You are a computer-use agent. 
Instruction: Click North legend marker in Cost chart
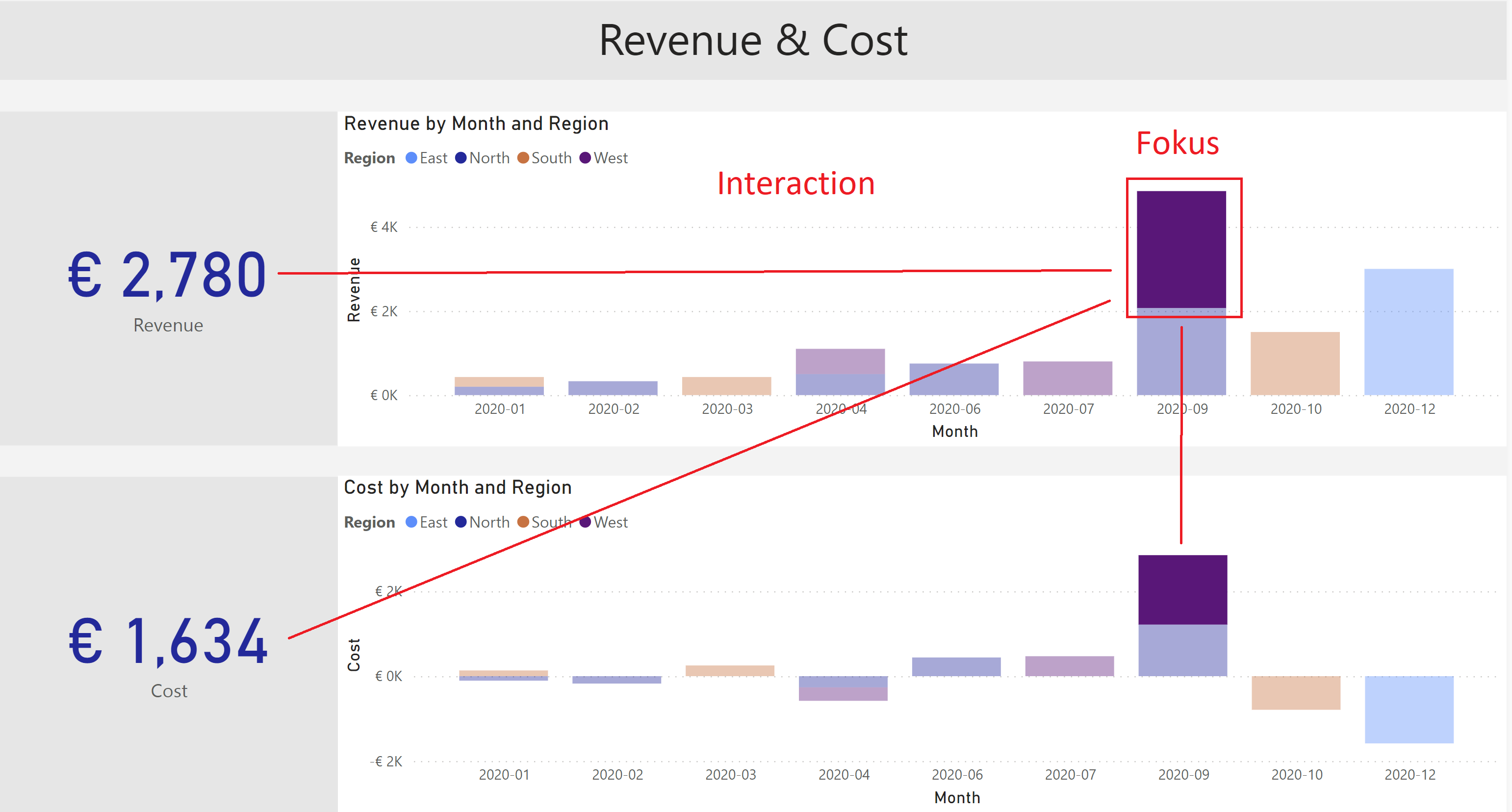461,522
